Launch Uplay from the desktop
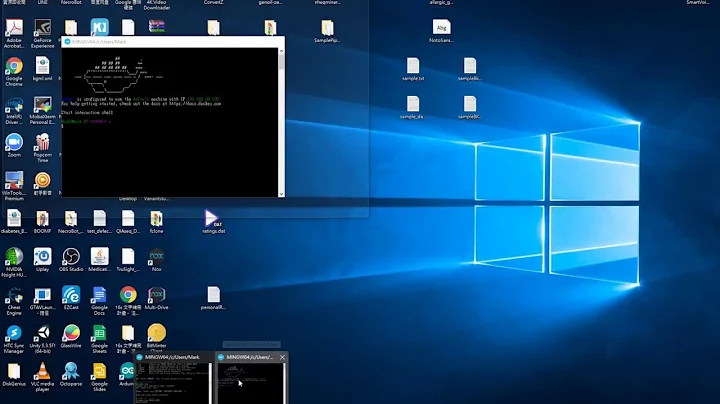The image size is (720, 404). [x=42, y=257]
